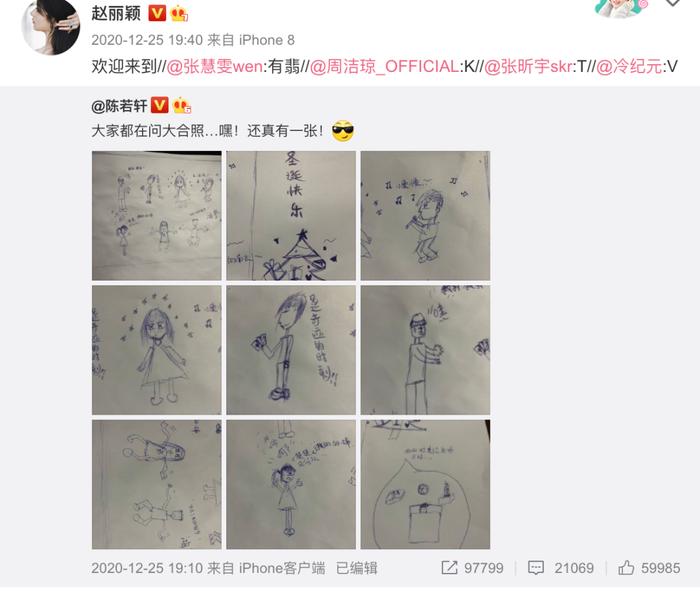This screenshot has height=593, width=700.
Task: Visit the @张昕宇skr mention link
Action: point(529,67)
